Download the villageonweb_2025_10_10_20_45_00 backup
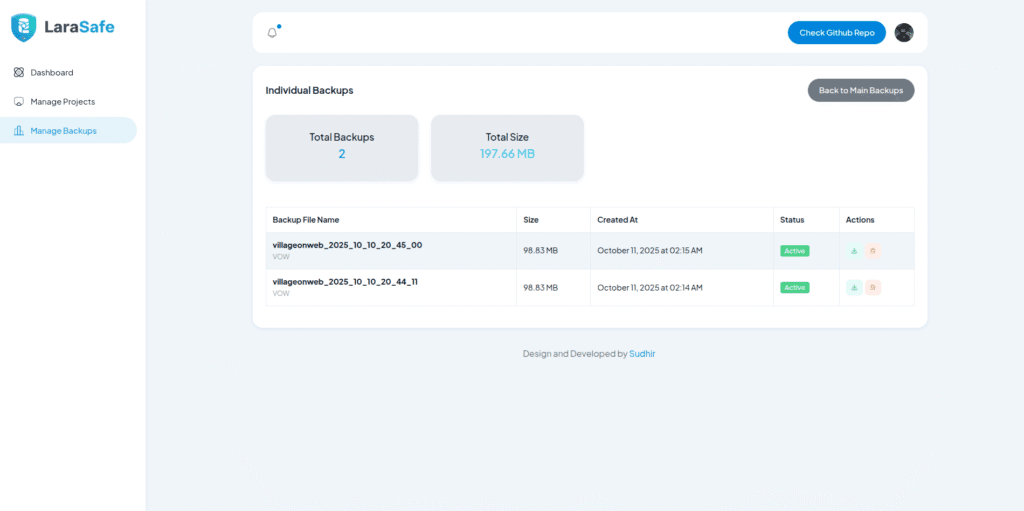Viewport: 1024px width, 511px height. [854, 251]
